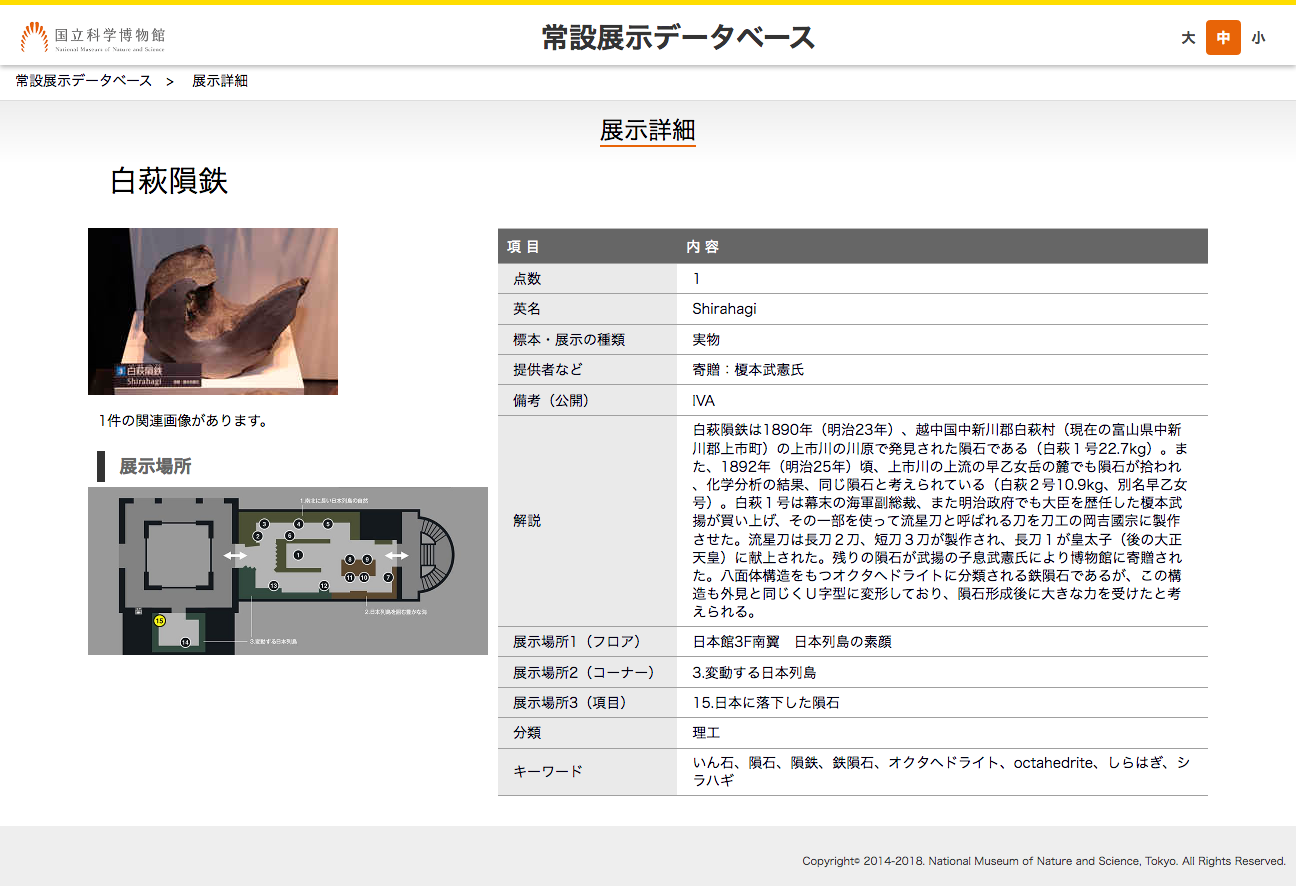Click the 1件の関連画像があります text
Screen dimensions: 1296x886
coord(183,421)
